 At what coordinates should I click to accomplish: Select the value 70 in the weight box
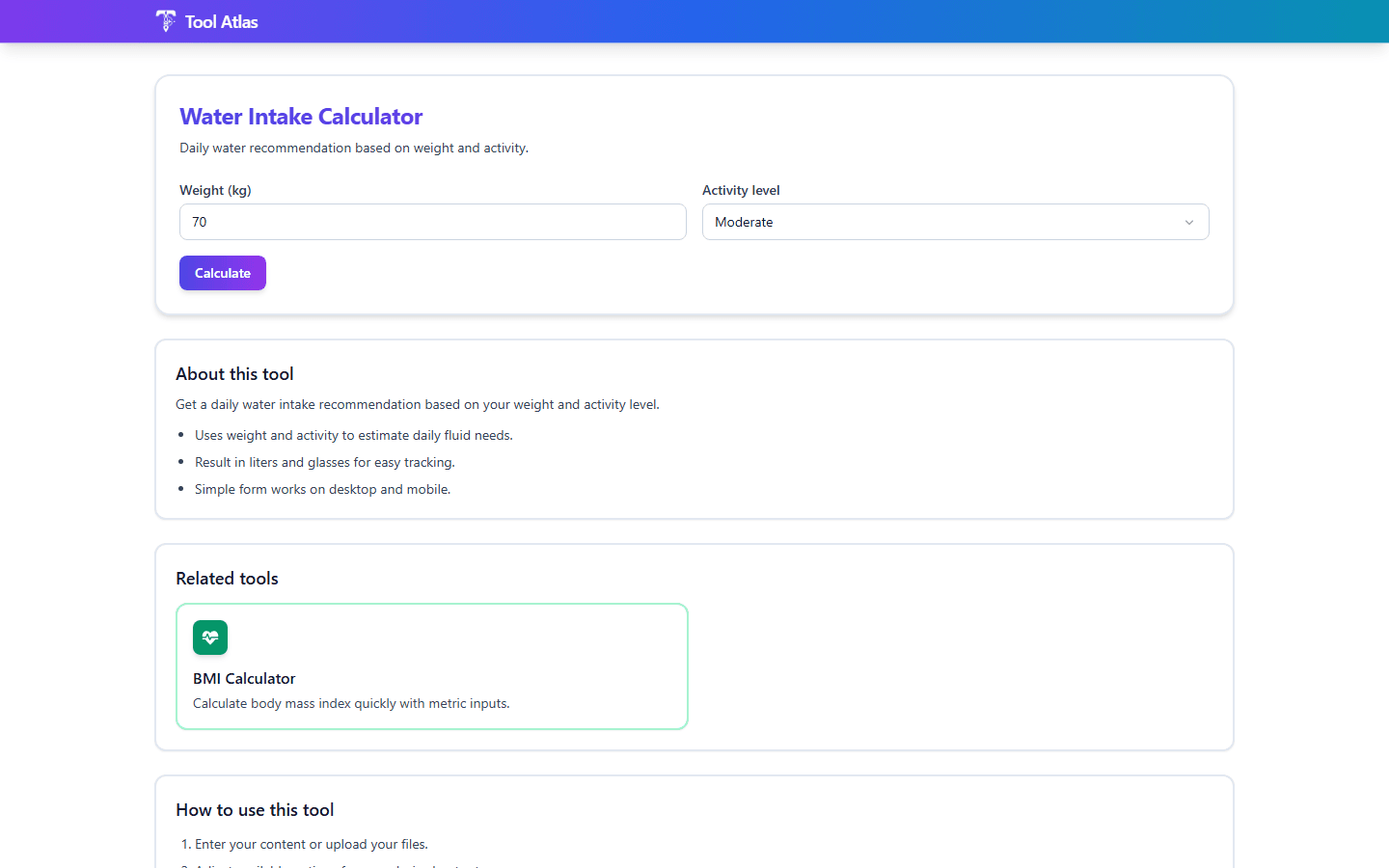coord(200,222)
